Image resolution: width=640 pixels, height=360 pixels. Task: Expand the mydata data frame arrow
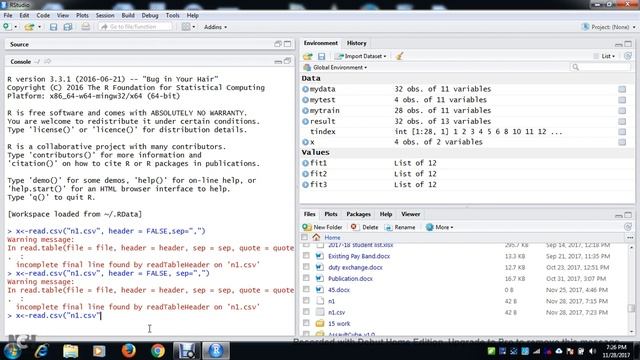305,89
